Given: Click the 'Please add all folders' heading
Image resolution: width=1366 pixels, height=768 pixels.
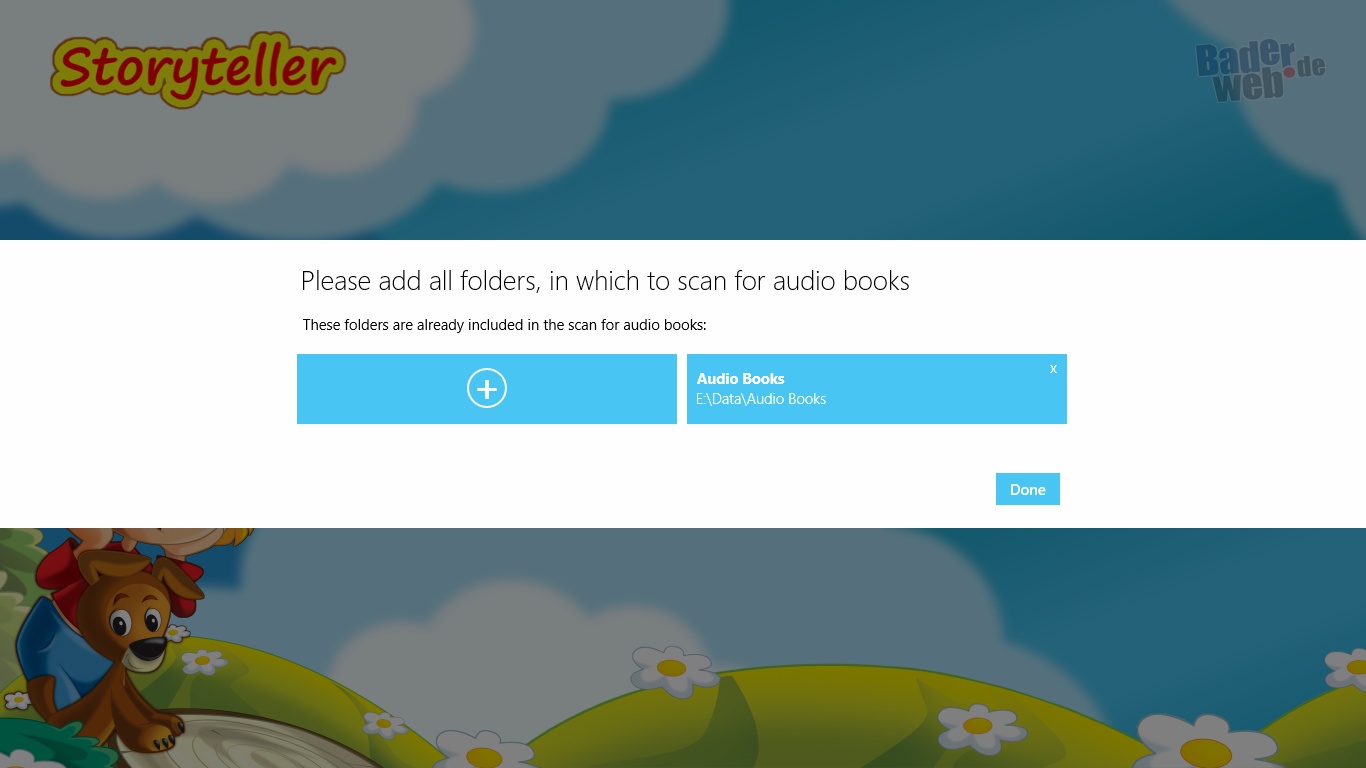Looking at the screenshot, I should (x=605, y=281).
